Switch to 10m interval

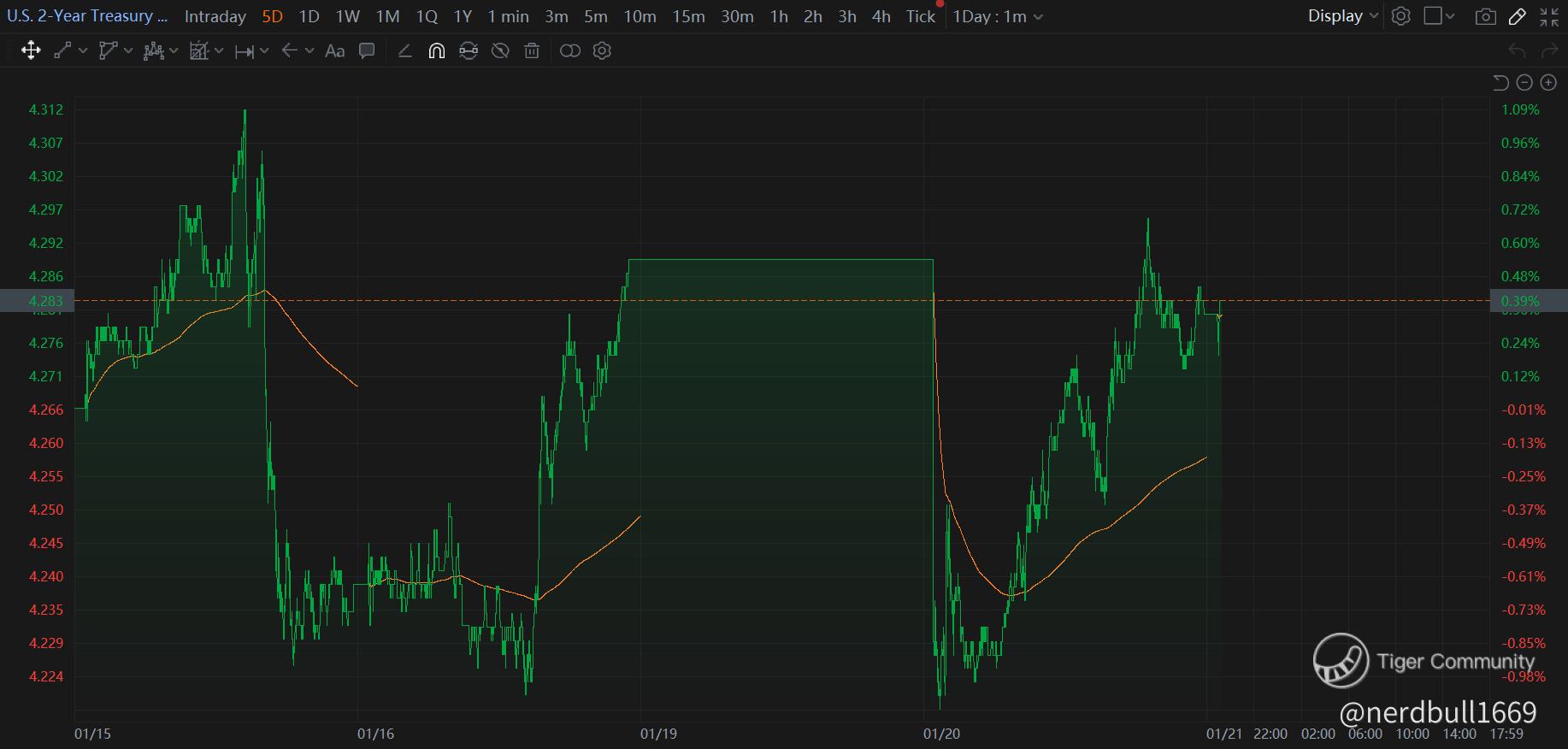[x=640, y=16]
